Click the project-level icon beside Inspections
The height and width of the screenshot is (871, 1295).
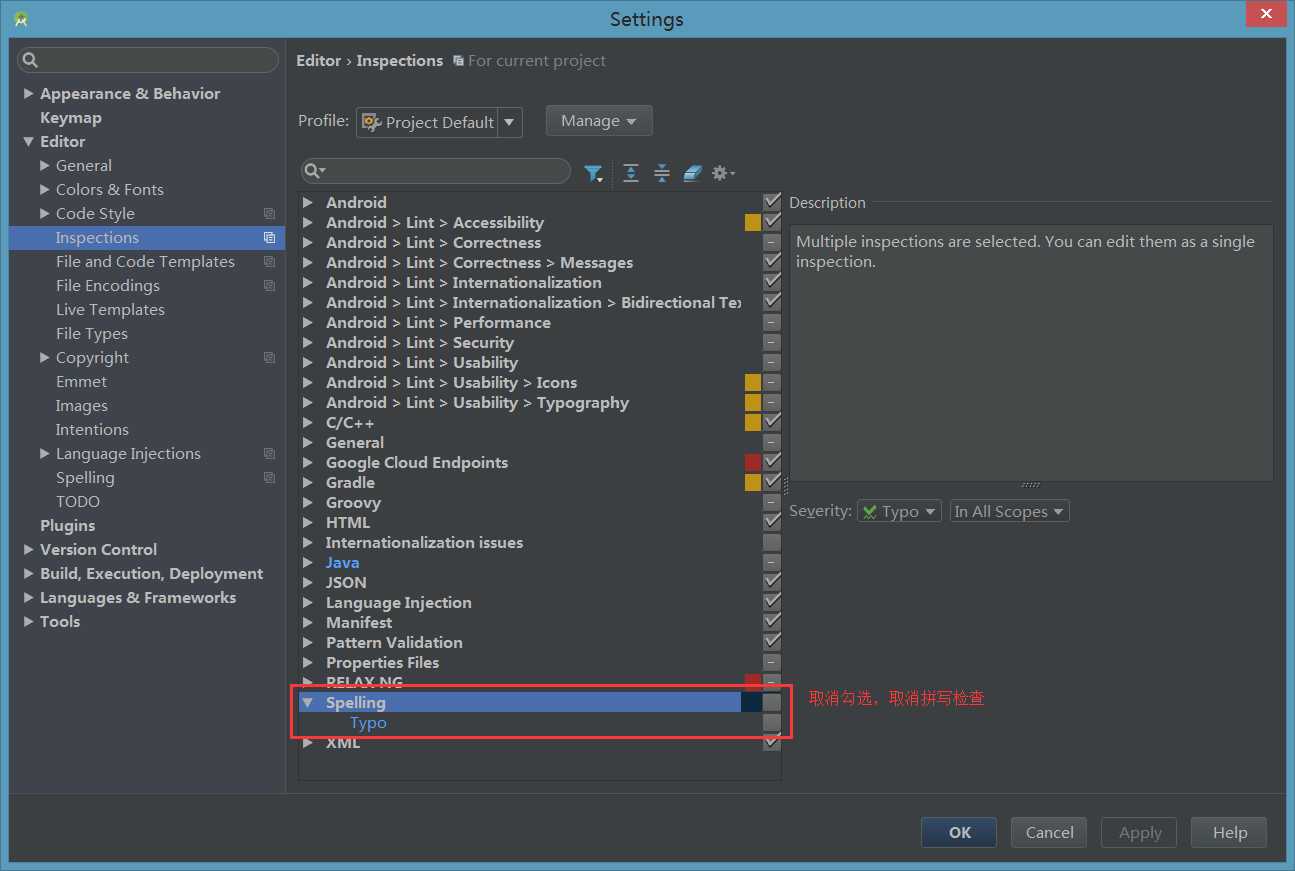(x=269, y=238)
